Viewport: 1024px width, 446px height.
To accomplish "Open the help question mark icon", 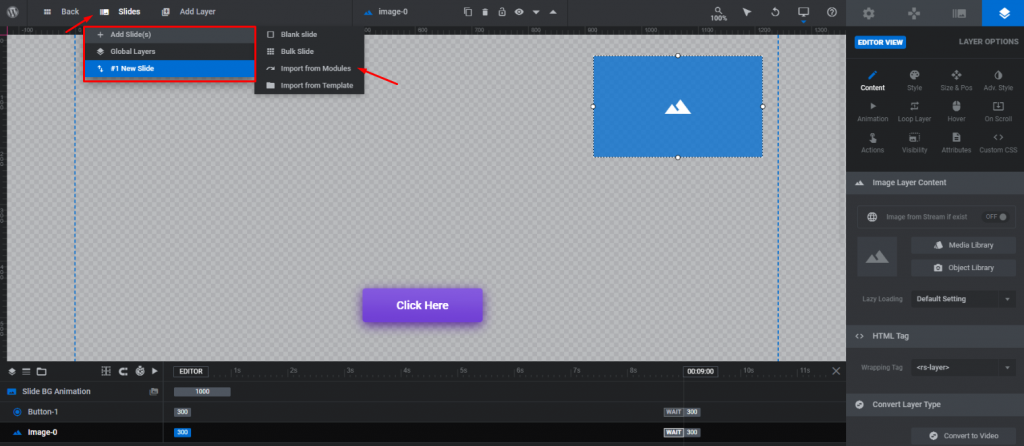I will (831, 12).
